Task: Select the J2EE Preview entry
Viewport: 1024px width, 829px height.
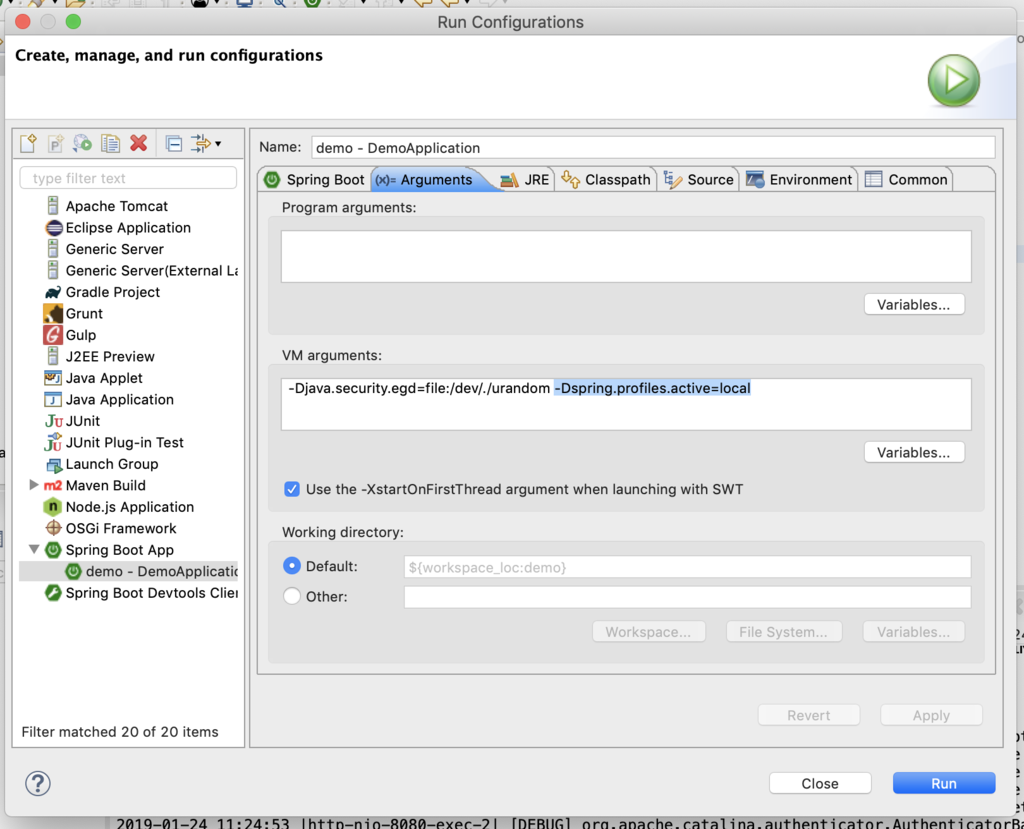Action: (x=110, y=357)
